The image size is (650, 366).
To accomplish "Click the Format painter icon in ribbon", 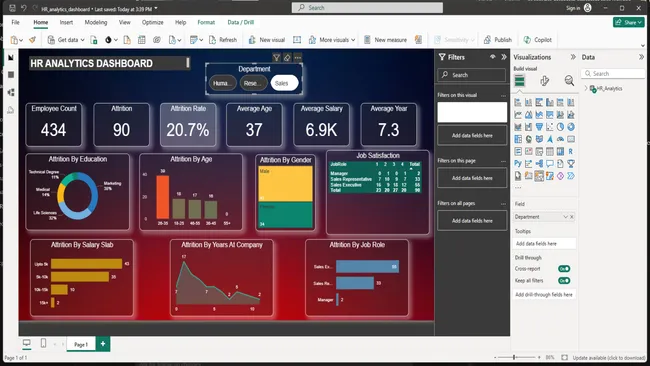I will (x=32, y=40).
